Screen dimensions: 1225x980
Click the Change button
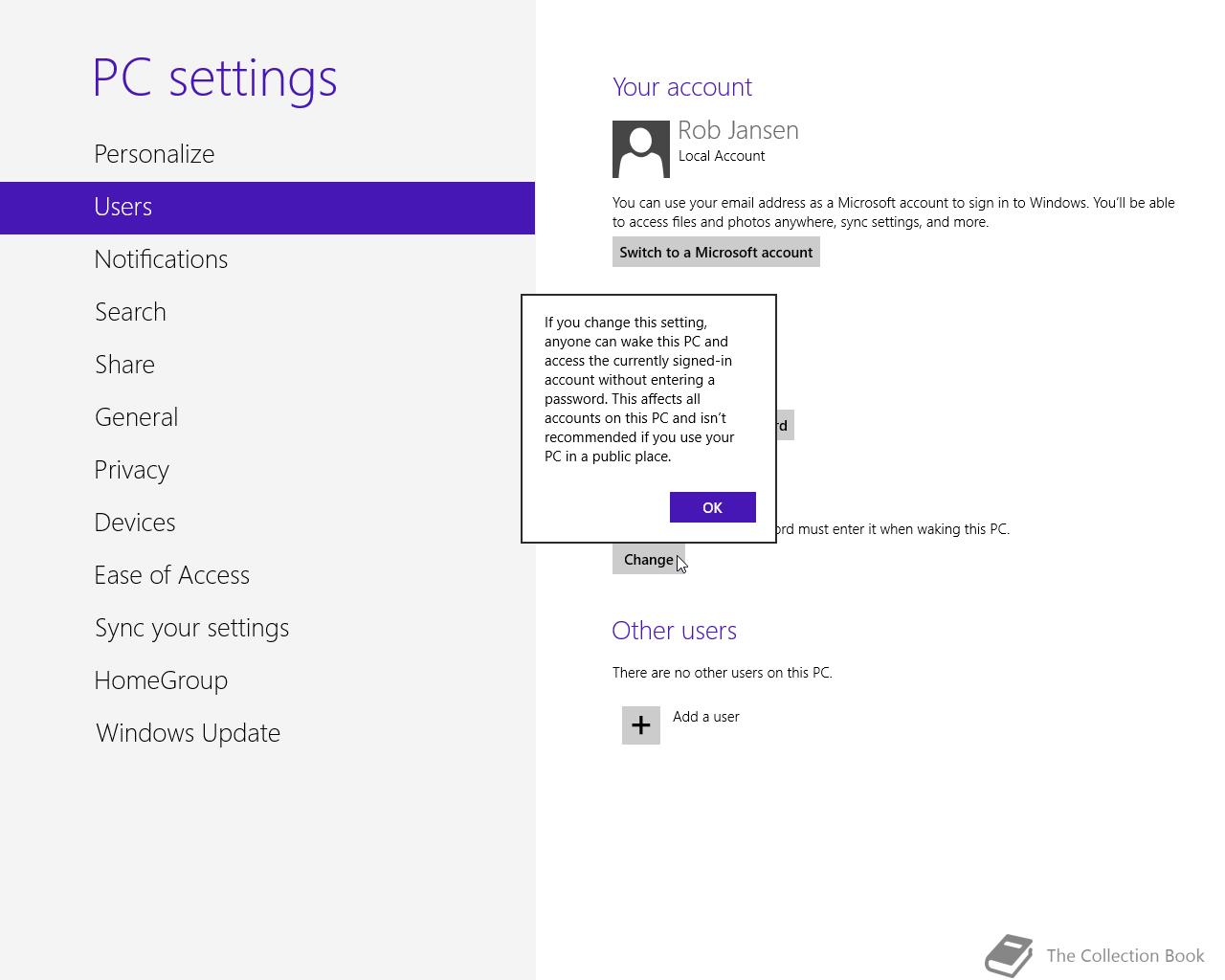coord(649,560)
